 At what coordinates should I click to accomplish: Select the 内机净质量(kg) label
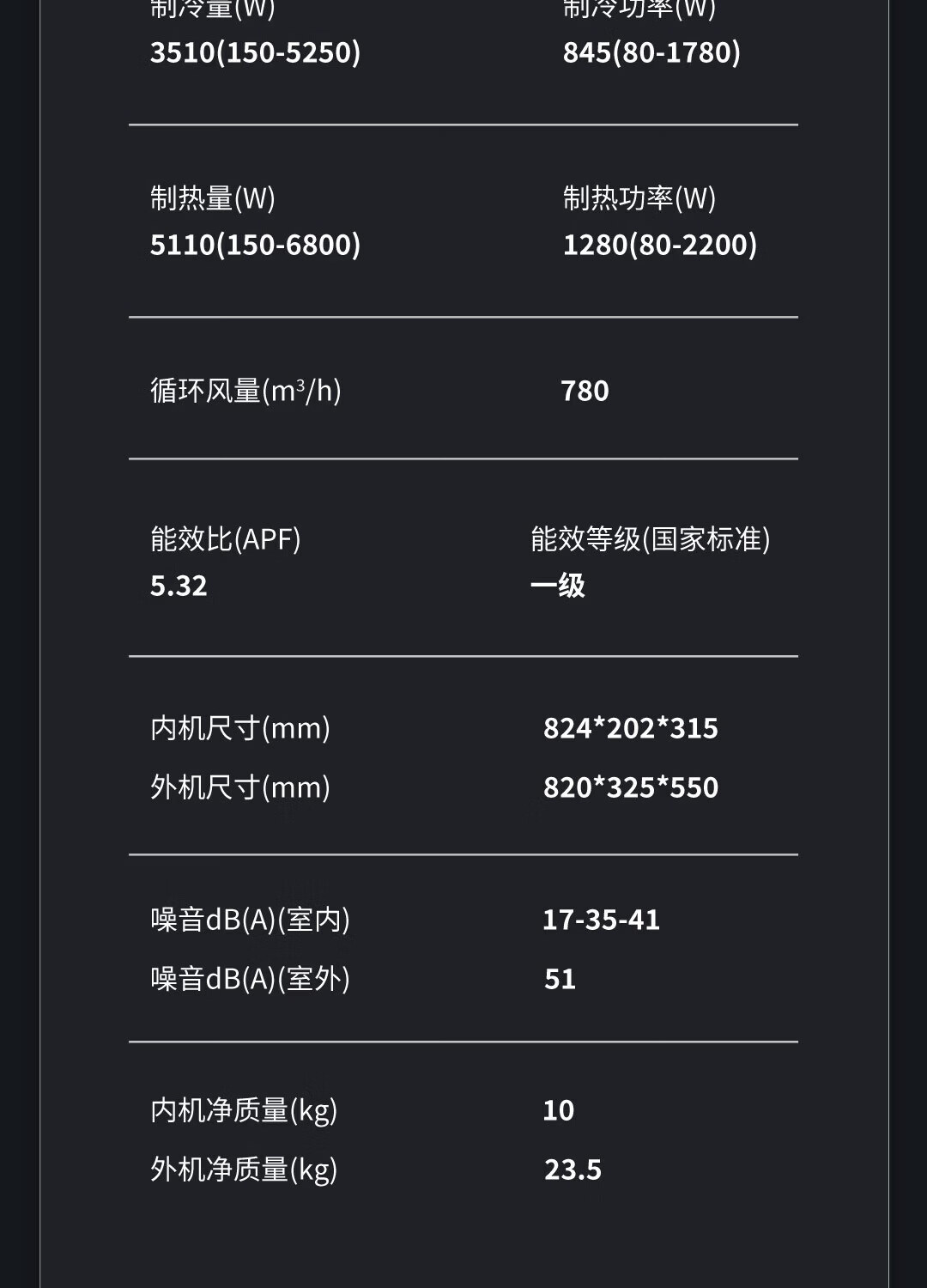pyautogui.click(x=244, y=1110)
